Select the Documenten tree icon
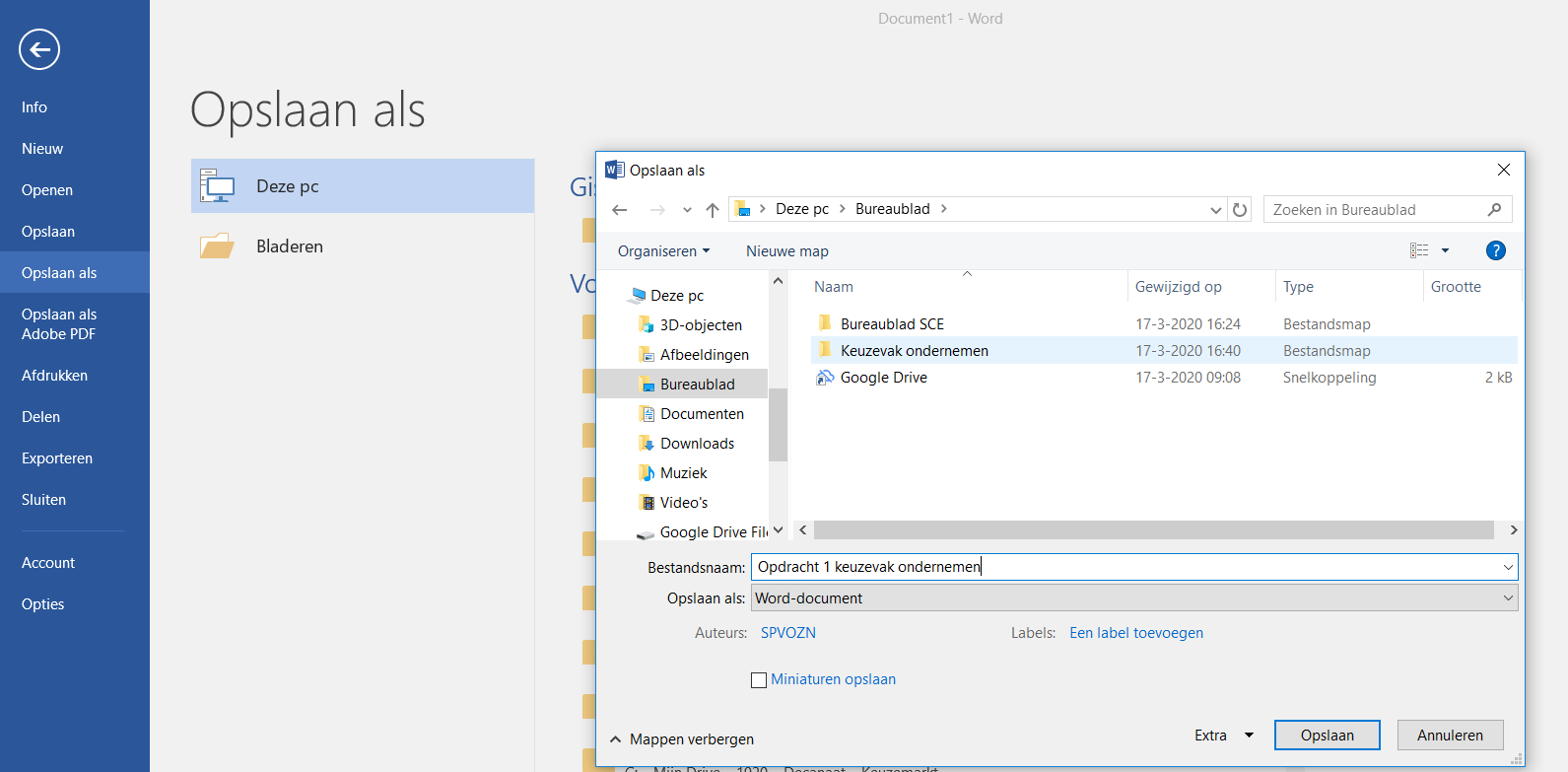 647,413
